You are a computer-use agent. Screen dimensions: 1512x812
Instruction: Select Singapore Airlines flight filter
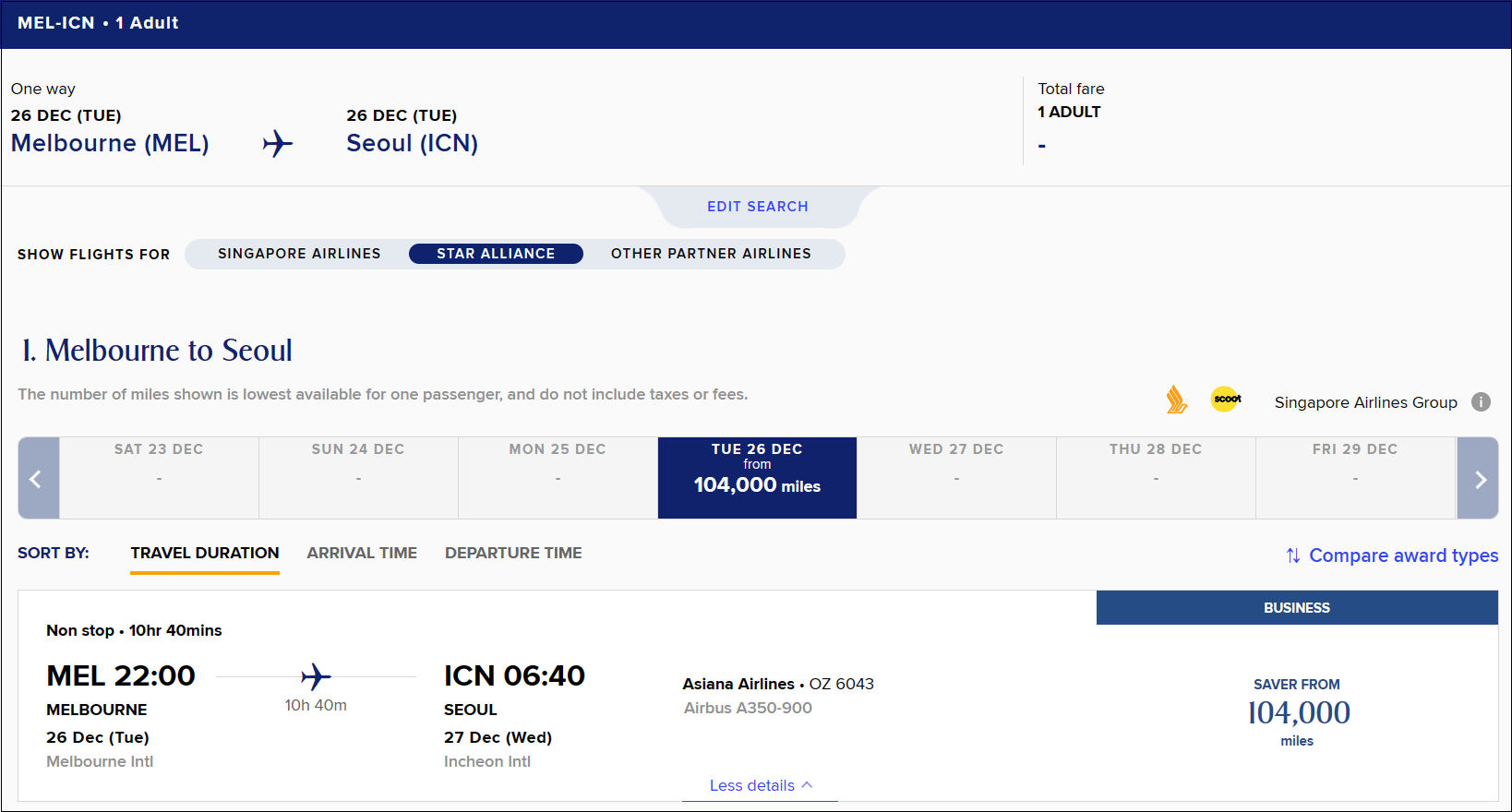point(299,254)
